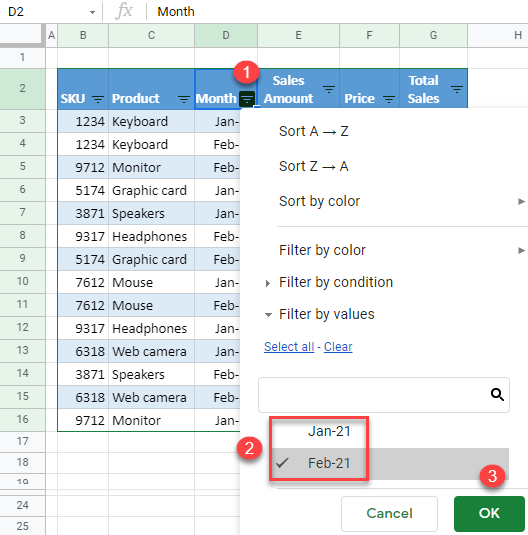This screenshot has height=535, width=528.
Task: Choose Sort A → Z
Action: click(x=314, y=131)
